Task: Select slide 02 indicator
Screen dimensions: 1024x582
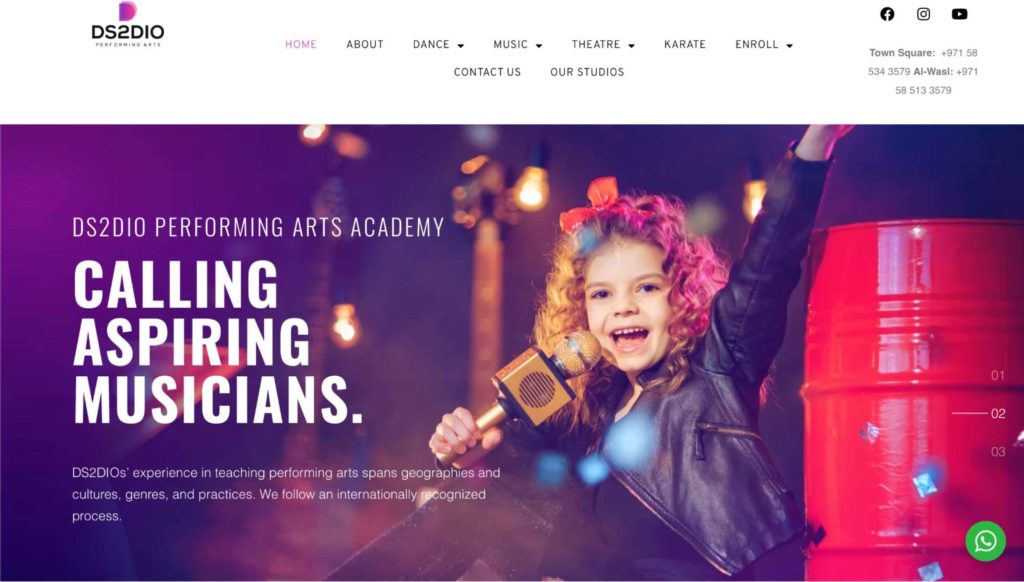Action: (998, 413)
